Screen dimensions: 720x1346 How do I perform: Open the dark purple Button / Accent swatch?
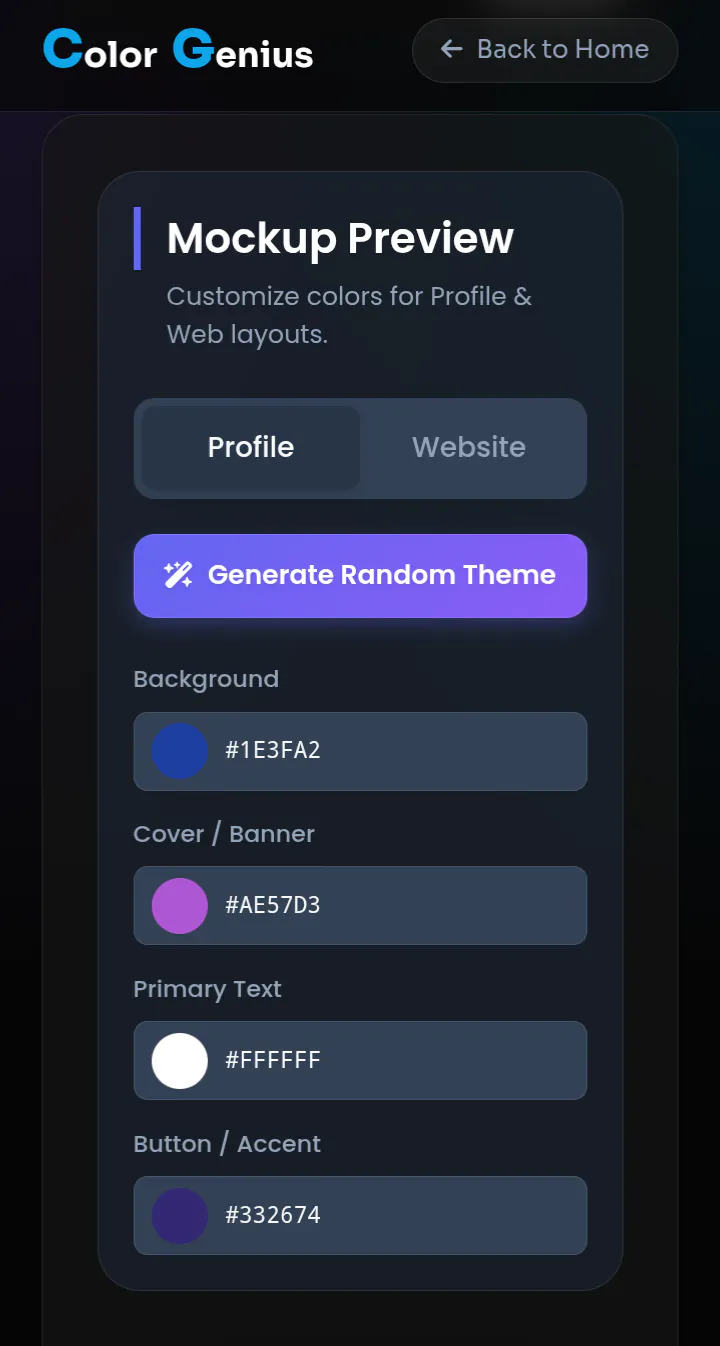180,1216
